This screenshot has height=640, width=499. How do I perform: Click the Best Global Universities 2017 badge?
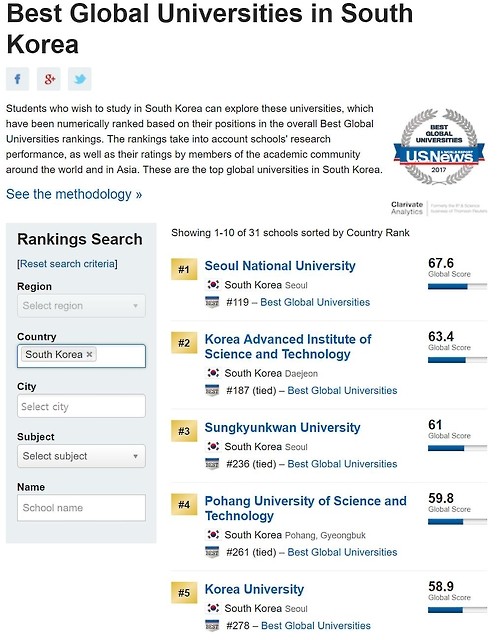tap(439, 147)
